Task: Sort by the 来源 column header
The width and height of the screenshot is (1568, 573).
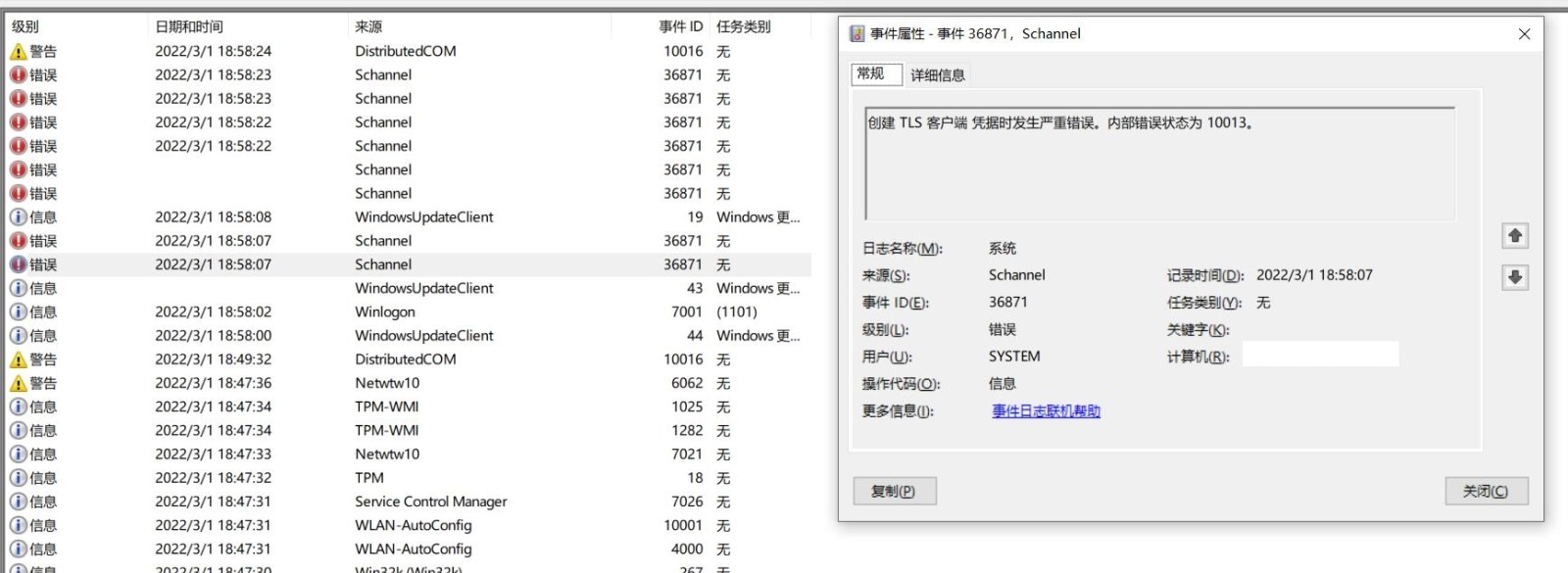Action: 368,26
